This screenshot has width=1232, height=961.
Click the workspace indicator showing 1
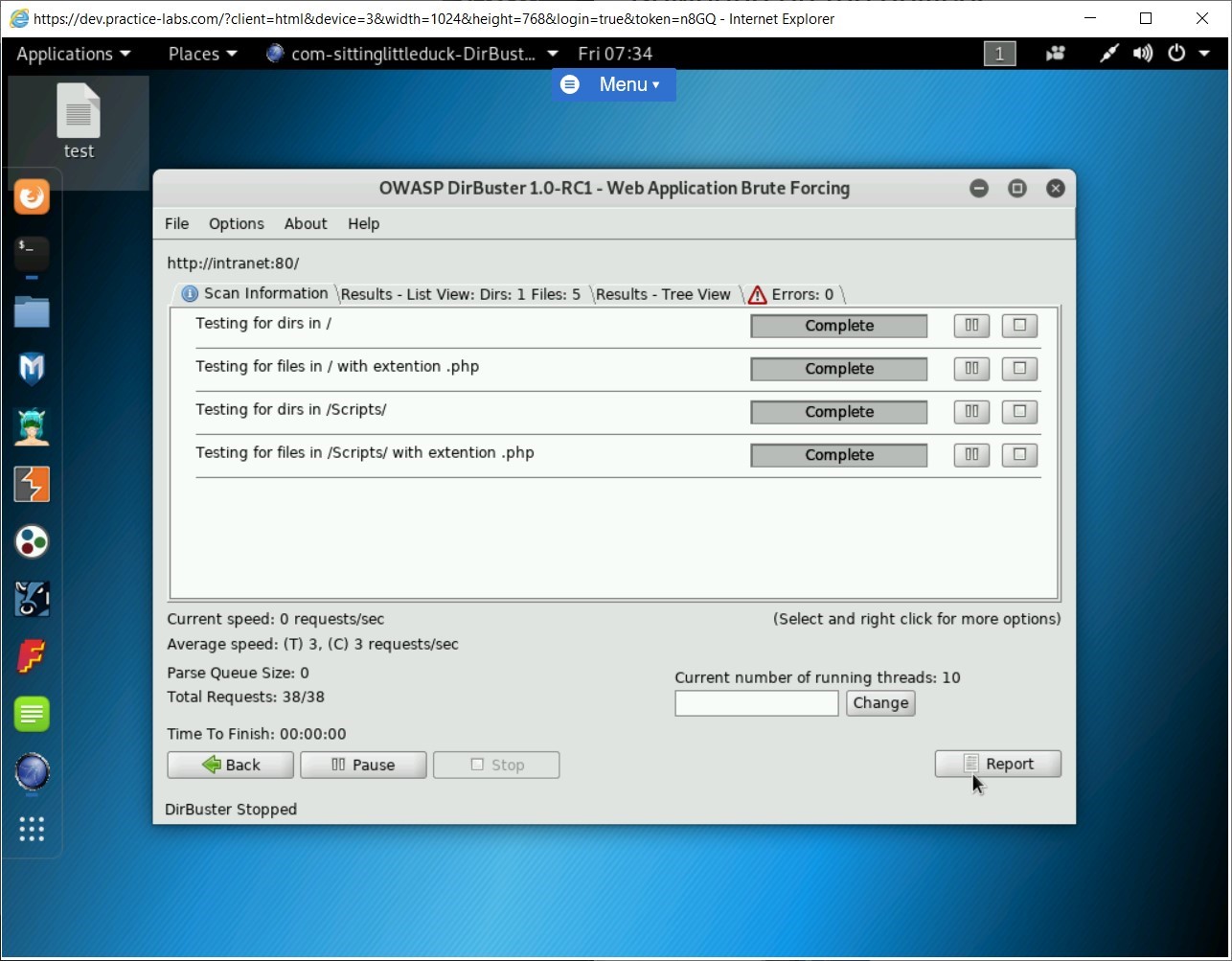pyautogui.click(x=999, y=54)
